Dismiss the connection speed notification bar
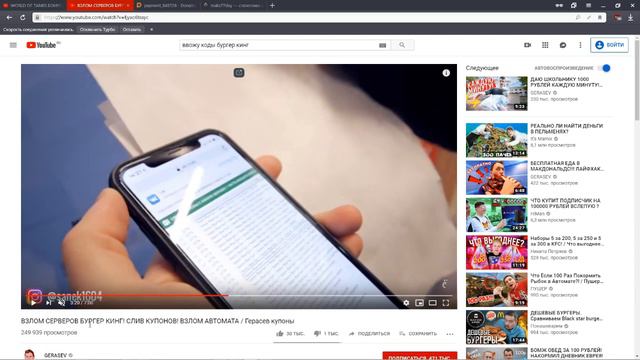 tap(151, 29)
